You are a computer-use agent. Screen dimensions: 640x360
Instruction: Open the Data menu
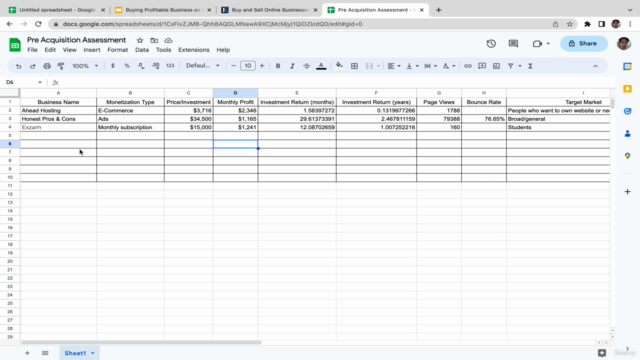coord(142,50)
